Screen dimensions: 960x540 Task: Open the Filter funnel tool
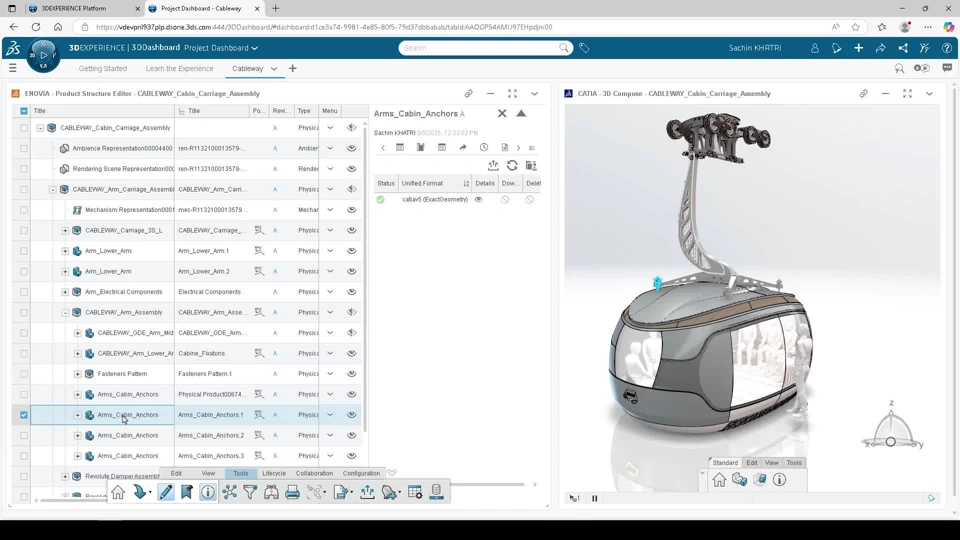point(250,492)
